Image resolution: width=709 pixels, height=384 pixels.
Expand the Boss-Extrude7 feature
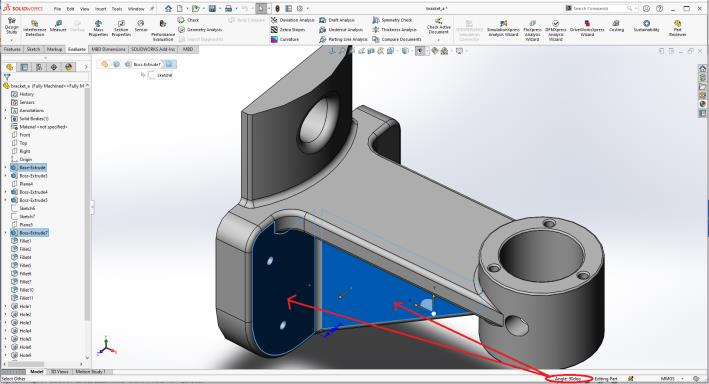click(5, 232)
